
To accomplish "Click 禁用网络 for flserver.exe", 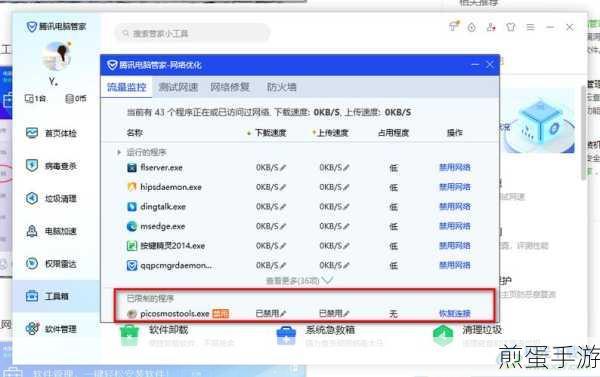I will pos(455,167).
